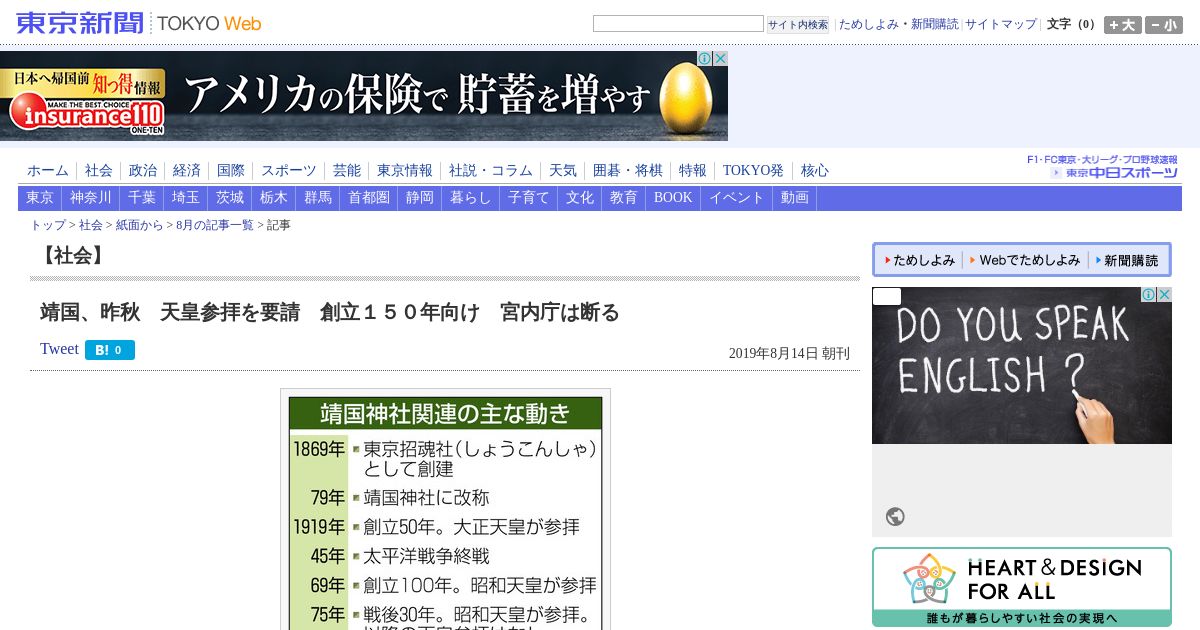Select the 栃木 regional tab
This screenshot has width=1200, height=630.
pos(274,198)
